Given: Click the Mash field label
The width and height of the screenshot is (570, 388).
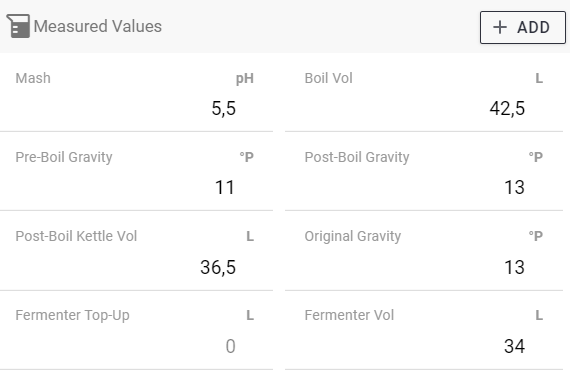Looking at the screenshot, I should (33, 78).
